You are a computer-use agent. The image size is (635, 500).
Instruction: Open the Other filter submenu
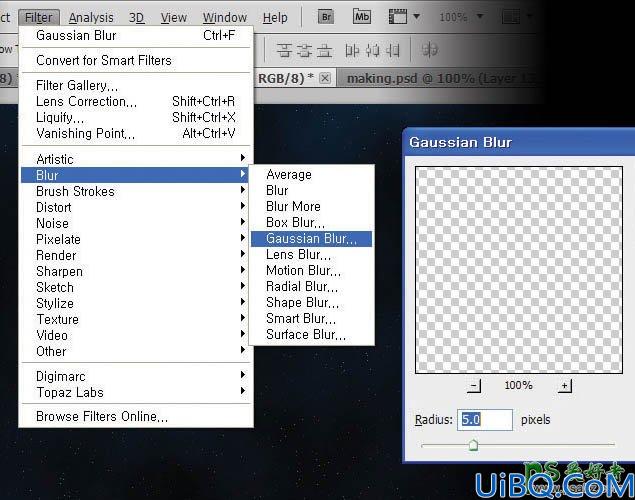click(136, 351)
